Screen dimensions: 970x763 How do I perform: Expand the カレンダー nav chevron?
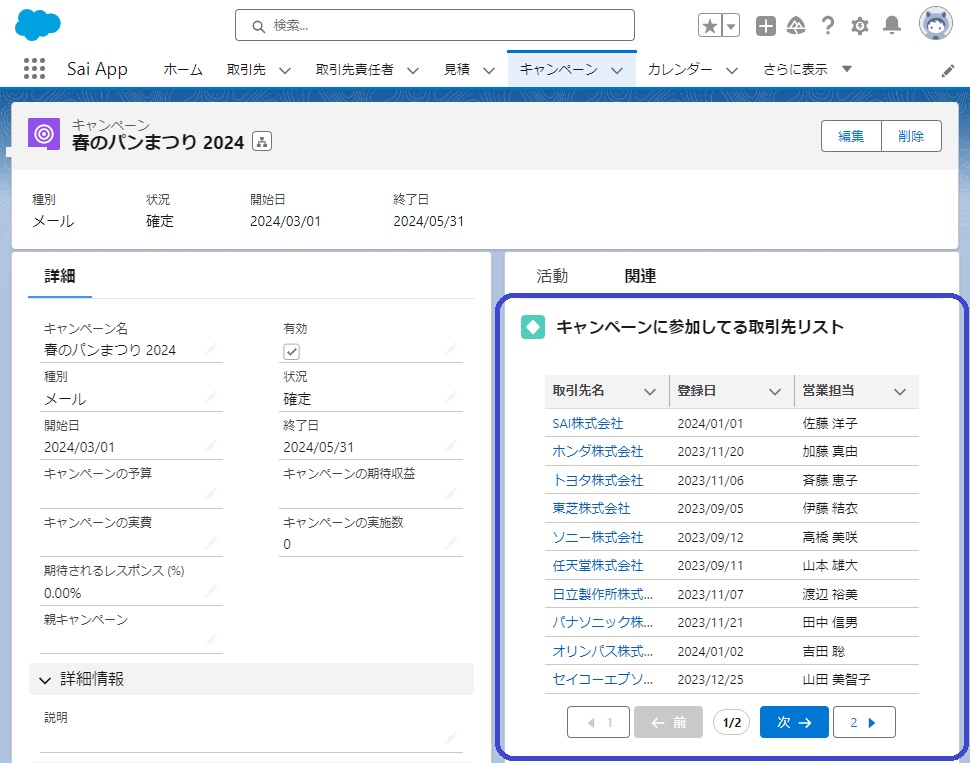[x=732, y=71]
